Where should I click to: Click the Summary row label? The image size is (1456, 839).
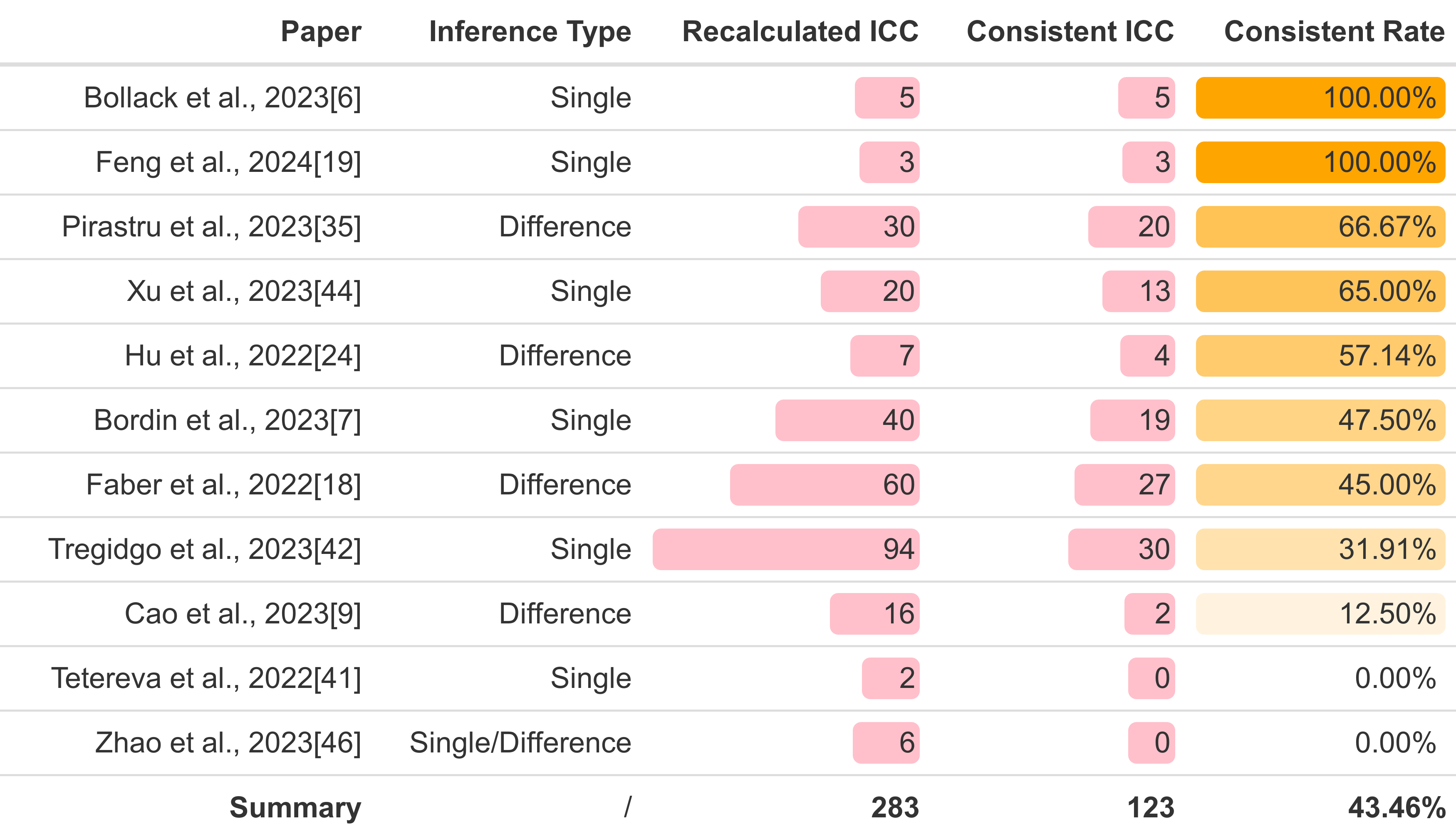pos(295,808)
